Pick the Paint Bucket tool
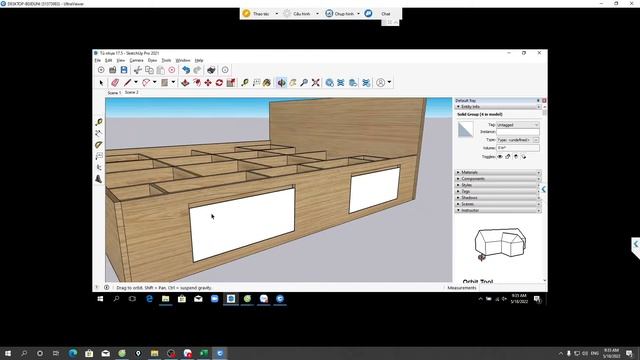The width and height of the screenshot is (640, 360). [267, 83]
